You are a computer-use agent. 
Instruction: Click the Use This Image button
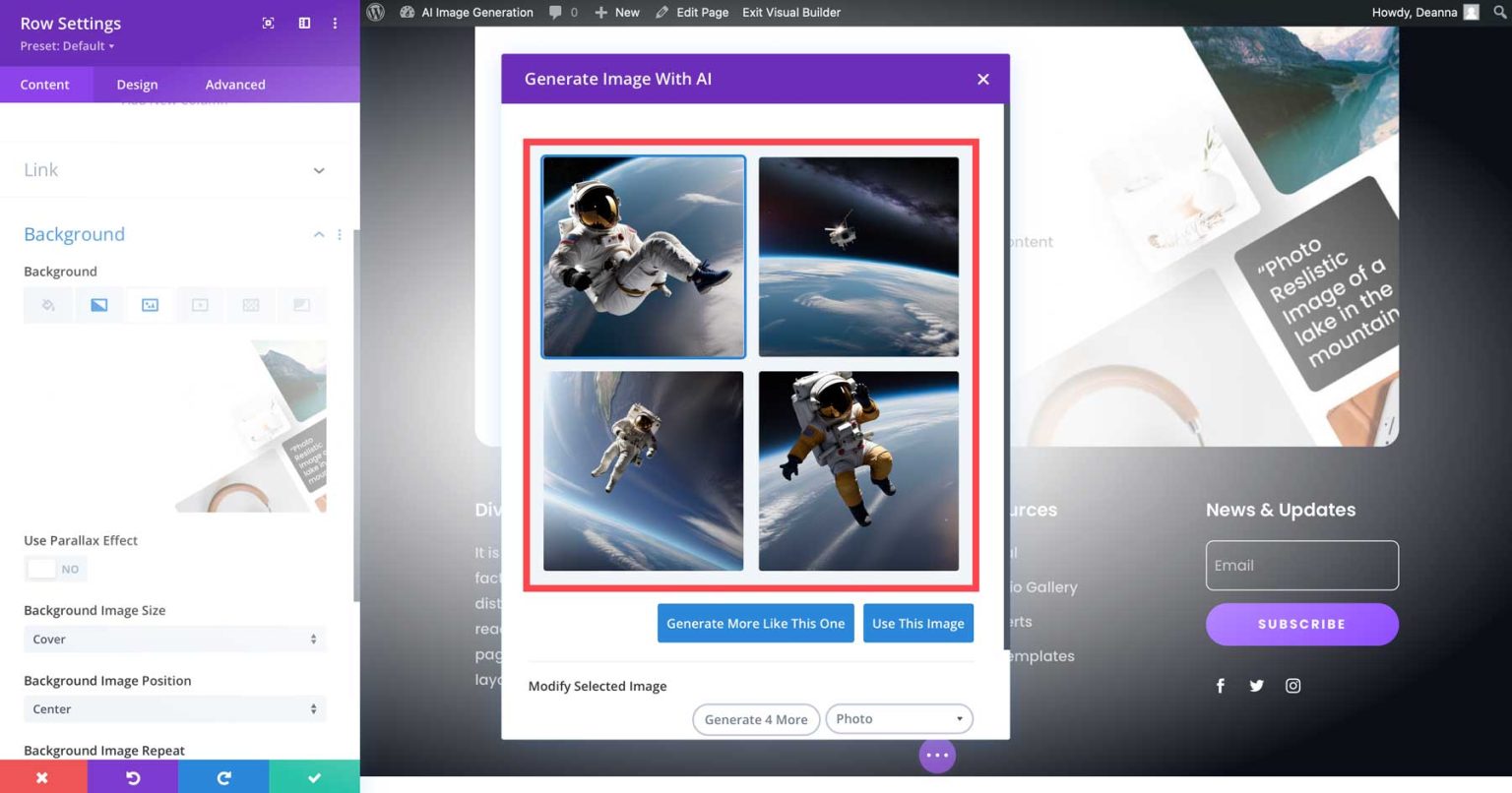917,623
